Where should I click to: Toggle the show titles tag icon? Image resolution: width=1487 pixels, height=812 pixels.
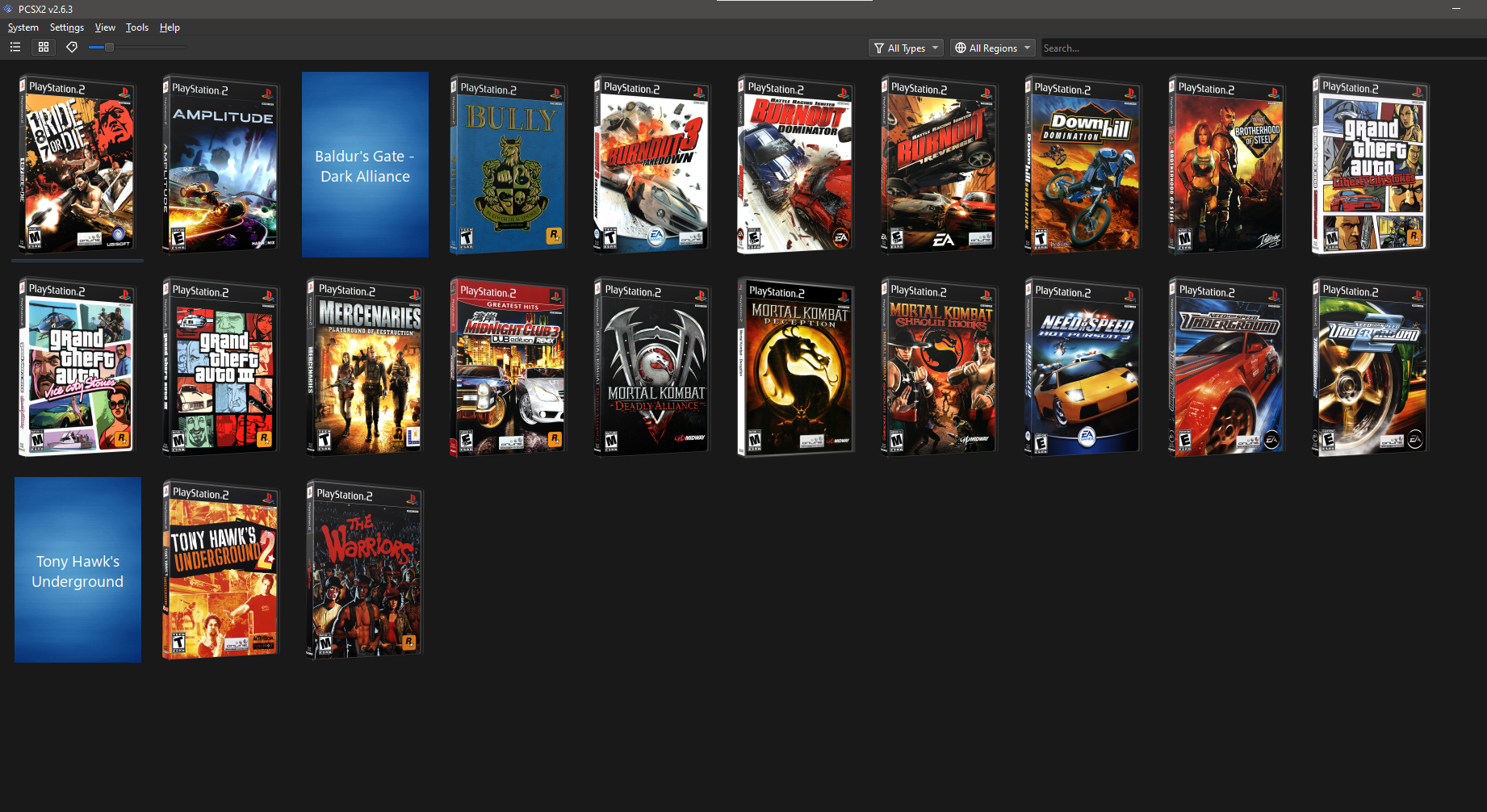(x=72, y=47)
